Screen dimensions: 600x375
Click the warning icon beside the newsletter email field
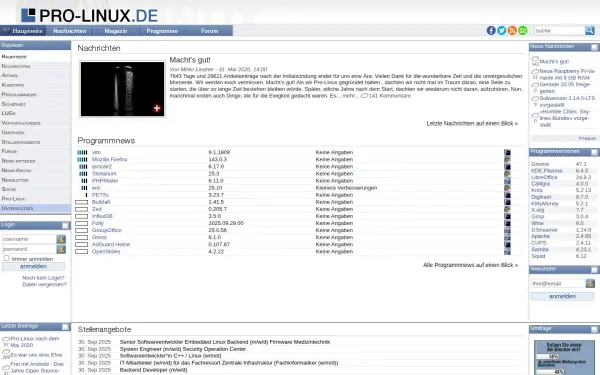[590, 284]
